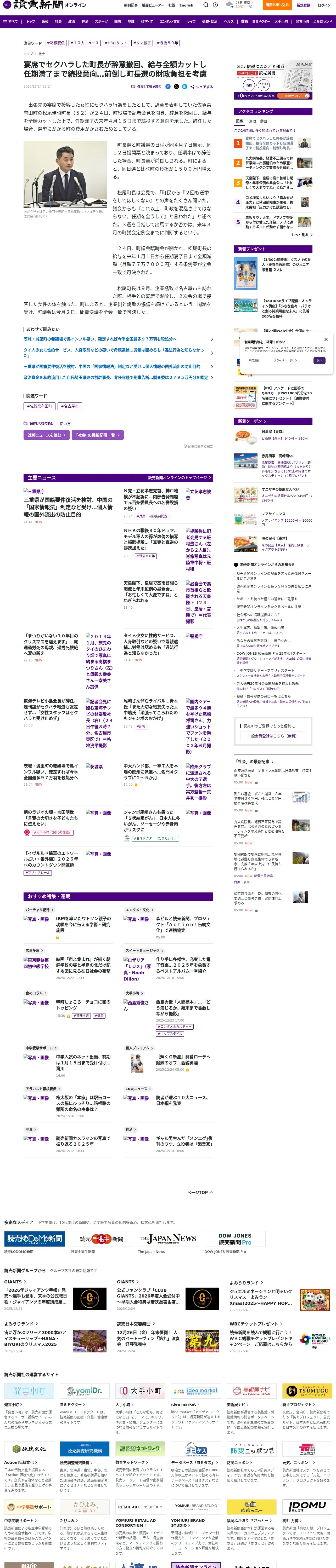Click the #佐賀県有田町 related tag
Viewport: 336px width, 1568px height.
click(40, 406)
